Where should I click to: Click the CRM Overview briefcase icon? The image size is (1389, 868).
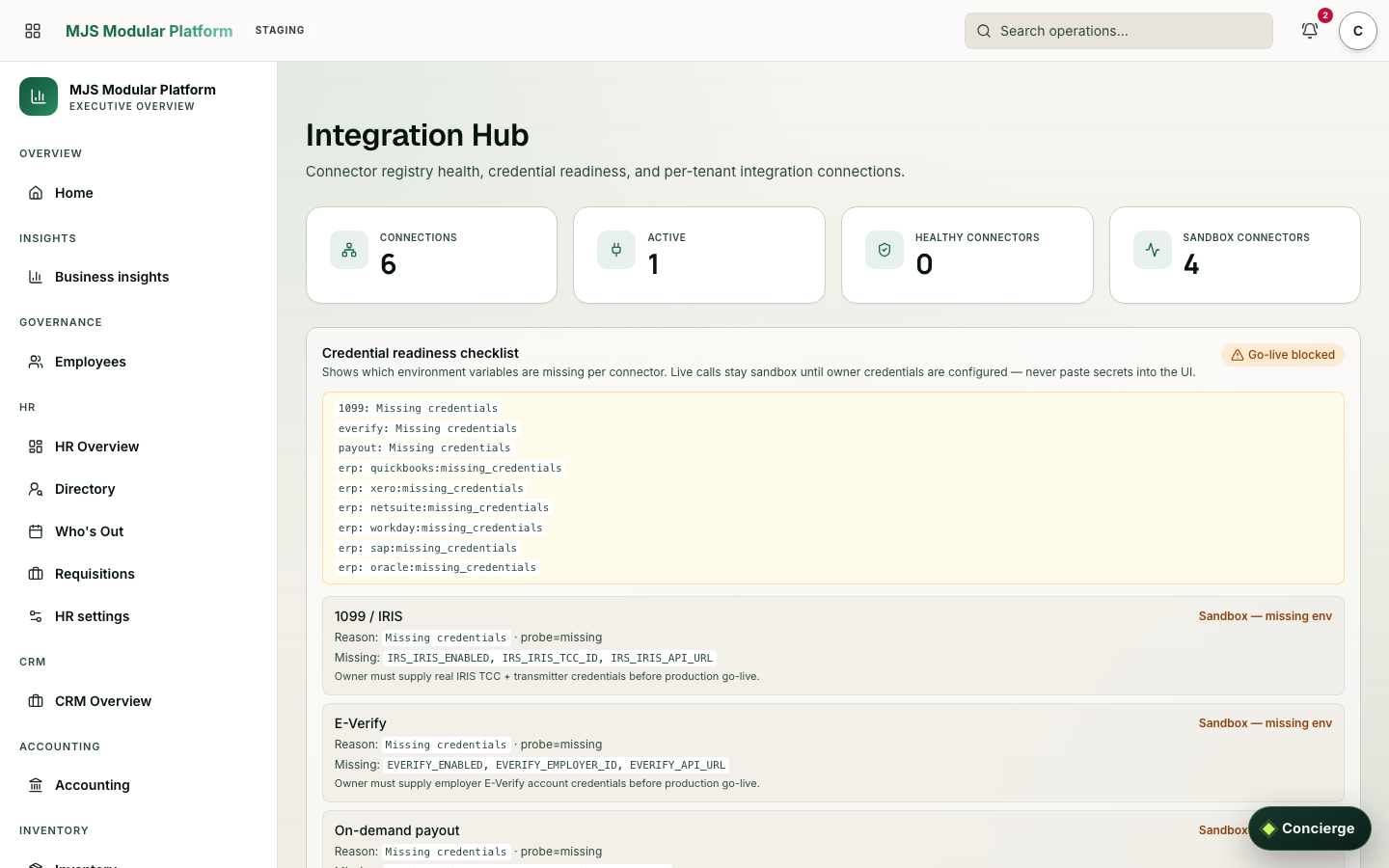point(36,701)
